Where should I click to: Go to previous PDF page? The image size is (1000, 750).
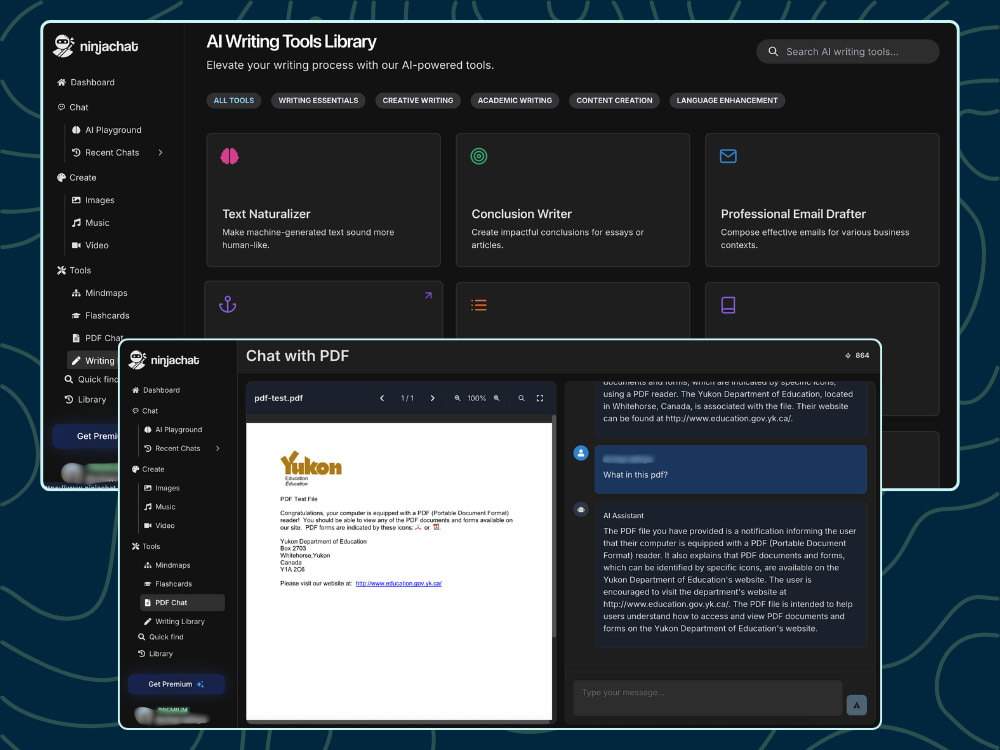pos(382,398)
